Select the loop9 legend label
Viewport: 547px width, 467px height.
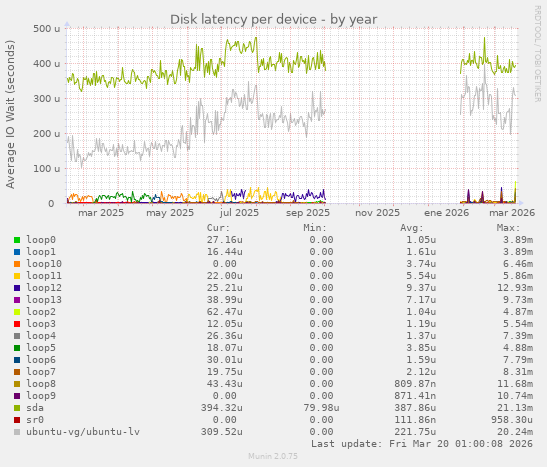[x=41, y=396]
